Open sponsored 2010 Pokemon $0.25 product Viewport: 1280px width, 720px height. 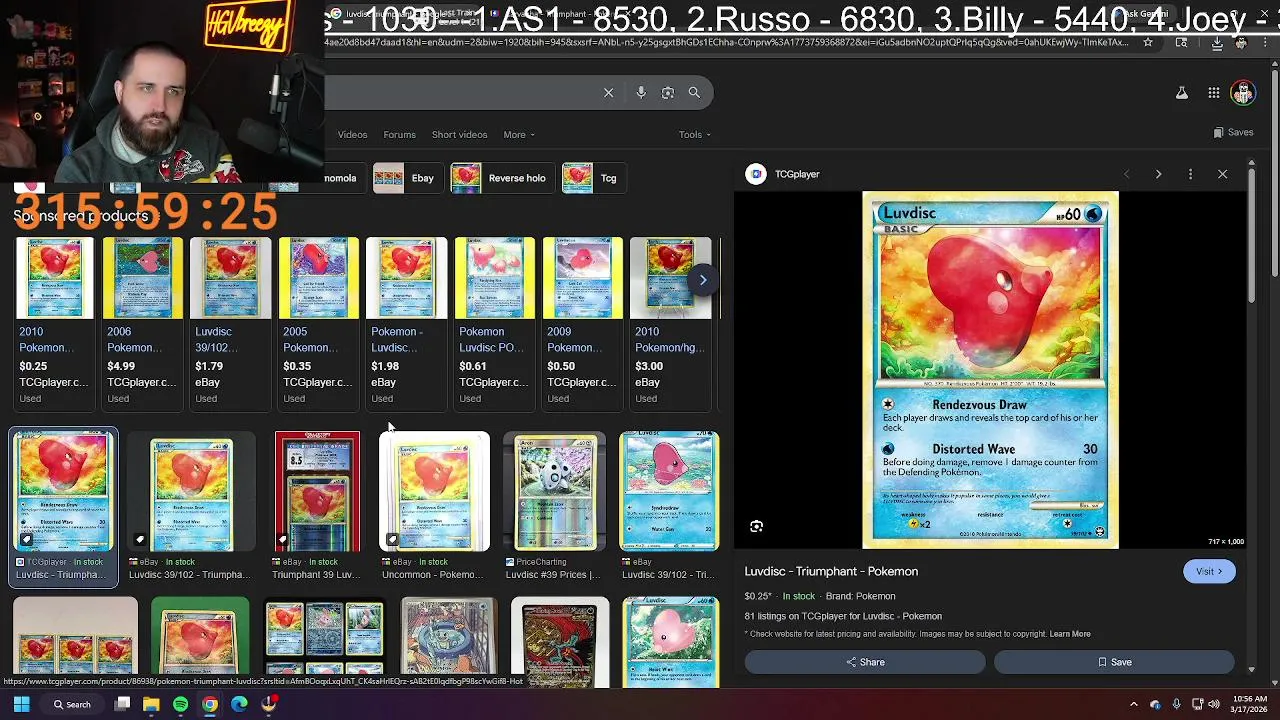pos(54,322)
